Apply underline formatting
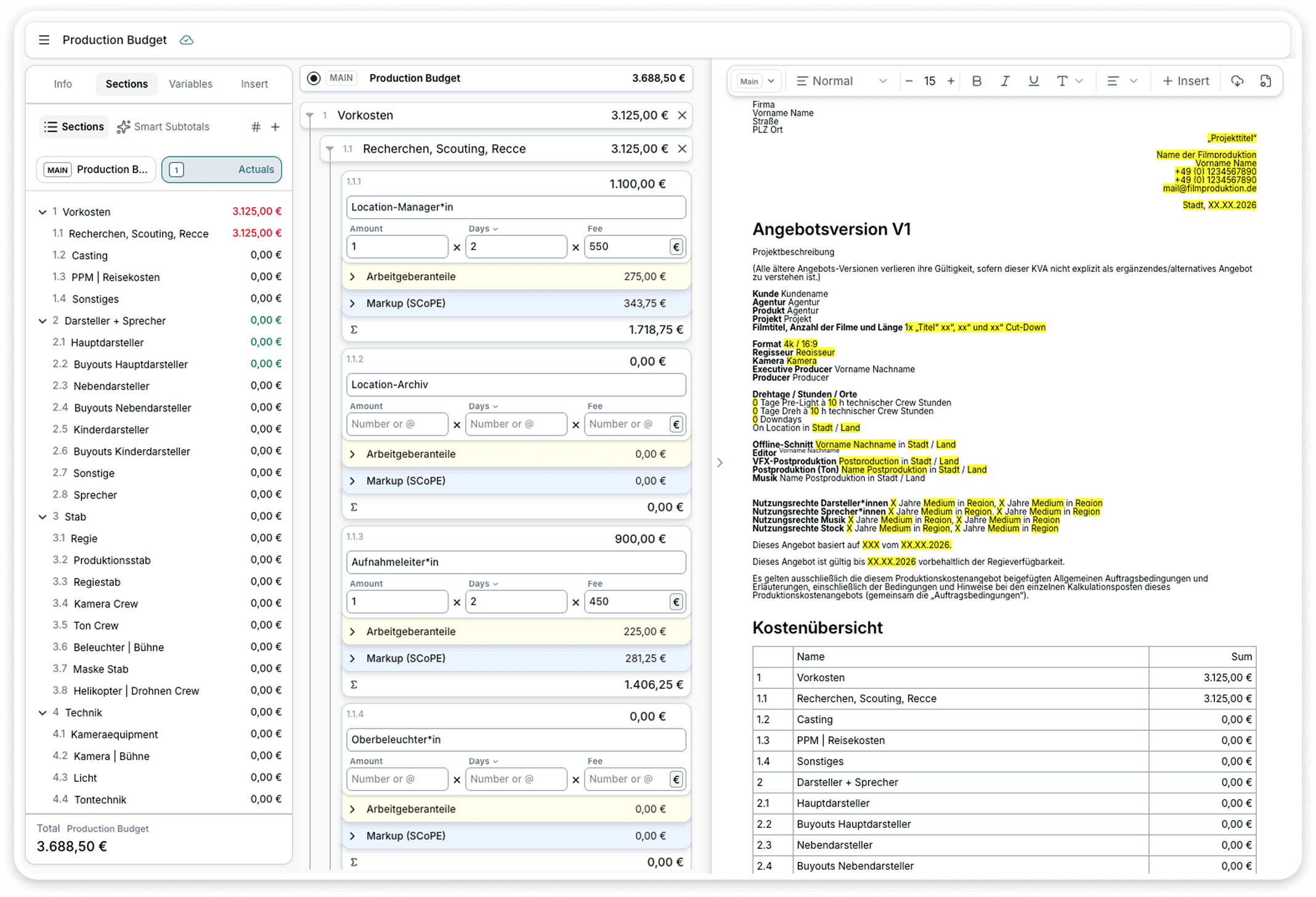Viewport: 1316px width, 897px height. pos(1033,81)
